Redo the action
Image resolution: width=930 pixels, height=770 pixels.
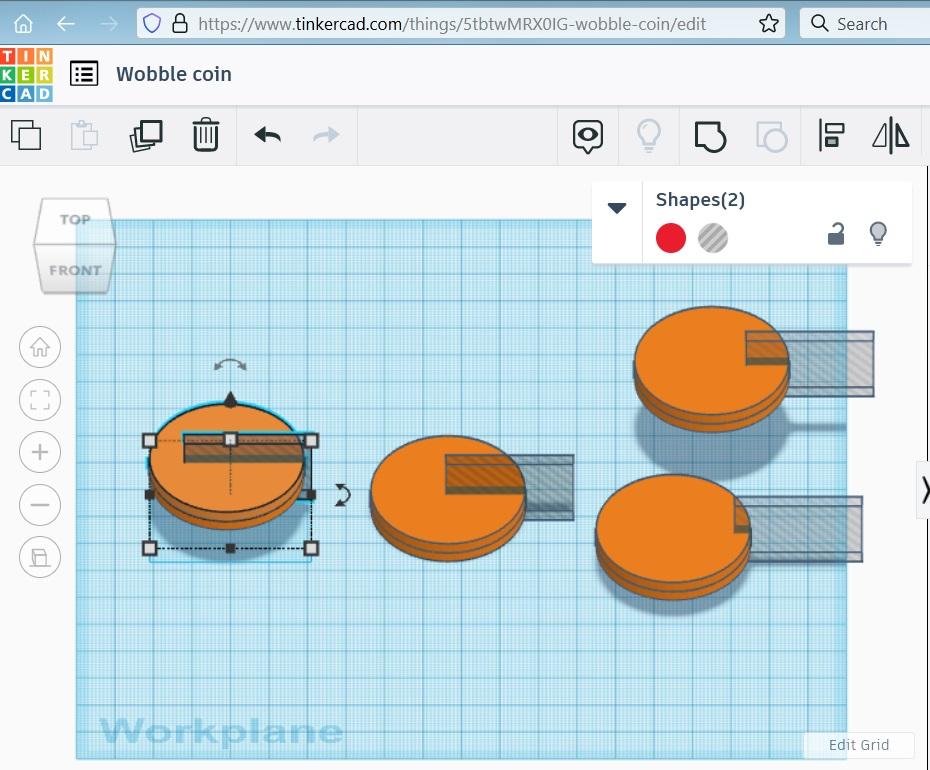click(326, 135)
